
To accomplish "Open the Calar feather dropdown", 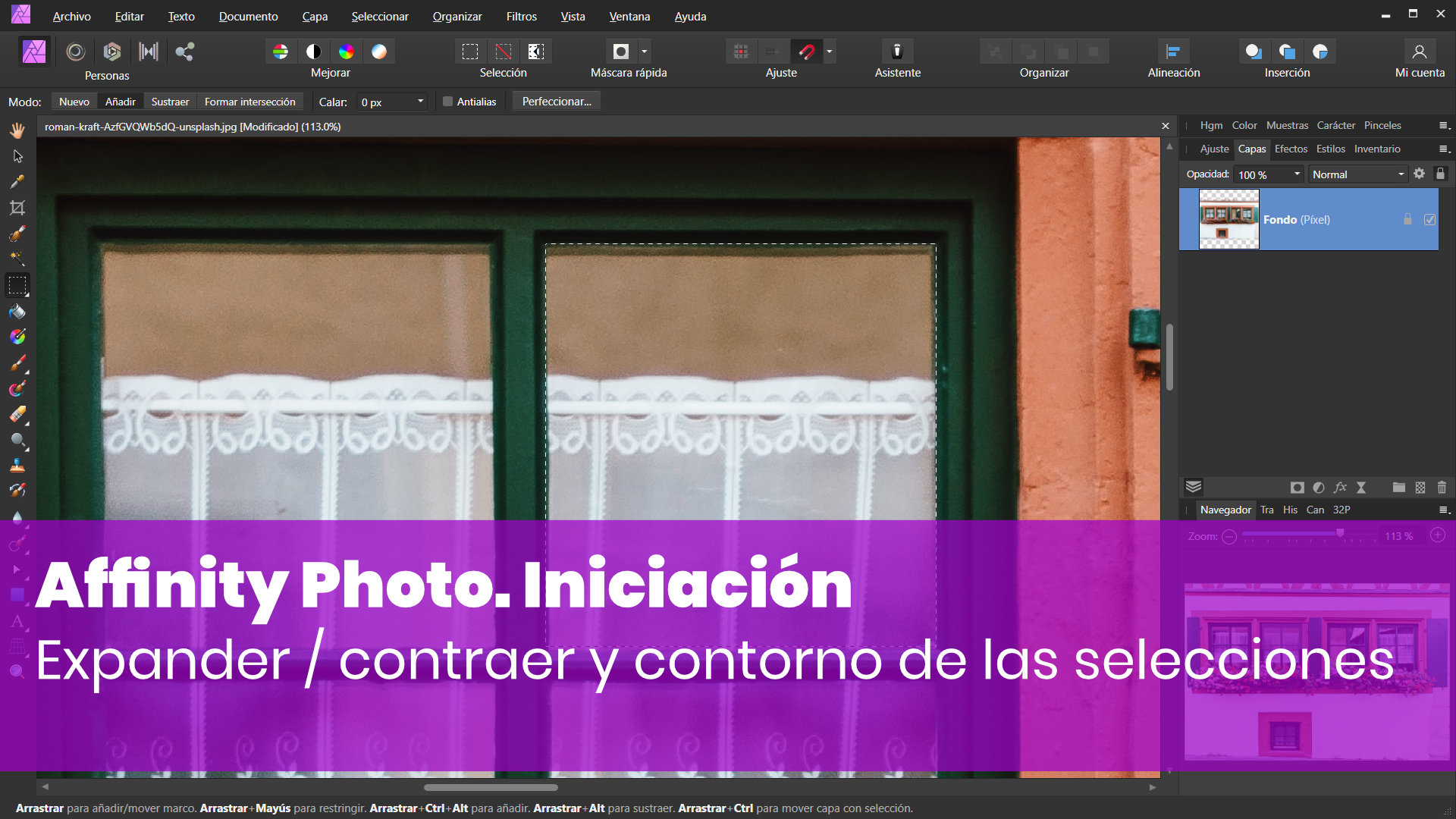I will point(420,102).
